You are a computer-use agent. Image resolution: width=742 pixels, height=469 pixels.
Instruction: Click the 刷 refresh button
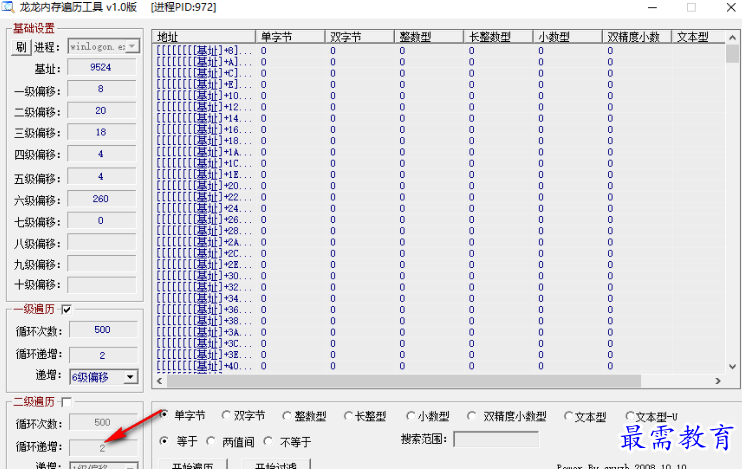[x=21, y=47]
